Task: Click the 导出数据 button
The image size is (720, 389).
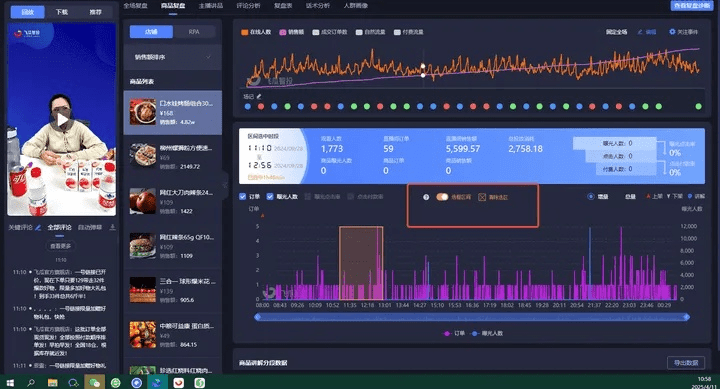Action: (x=686, y=363)
